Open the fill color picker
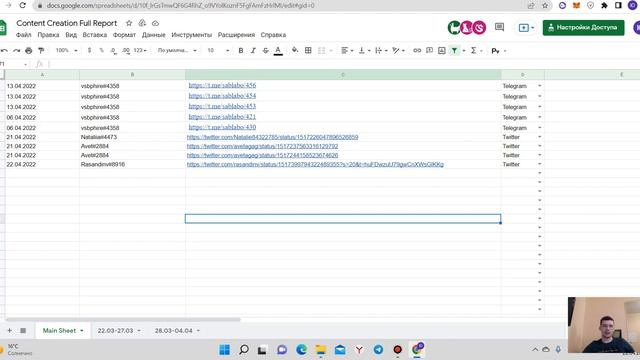Screen dimensions: 640x360 tap(295, 51)
